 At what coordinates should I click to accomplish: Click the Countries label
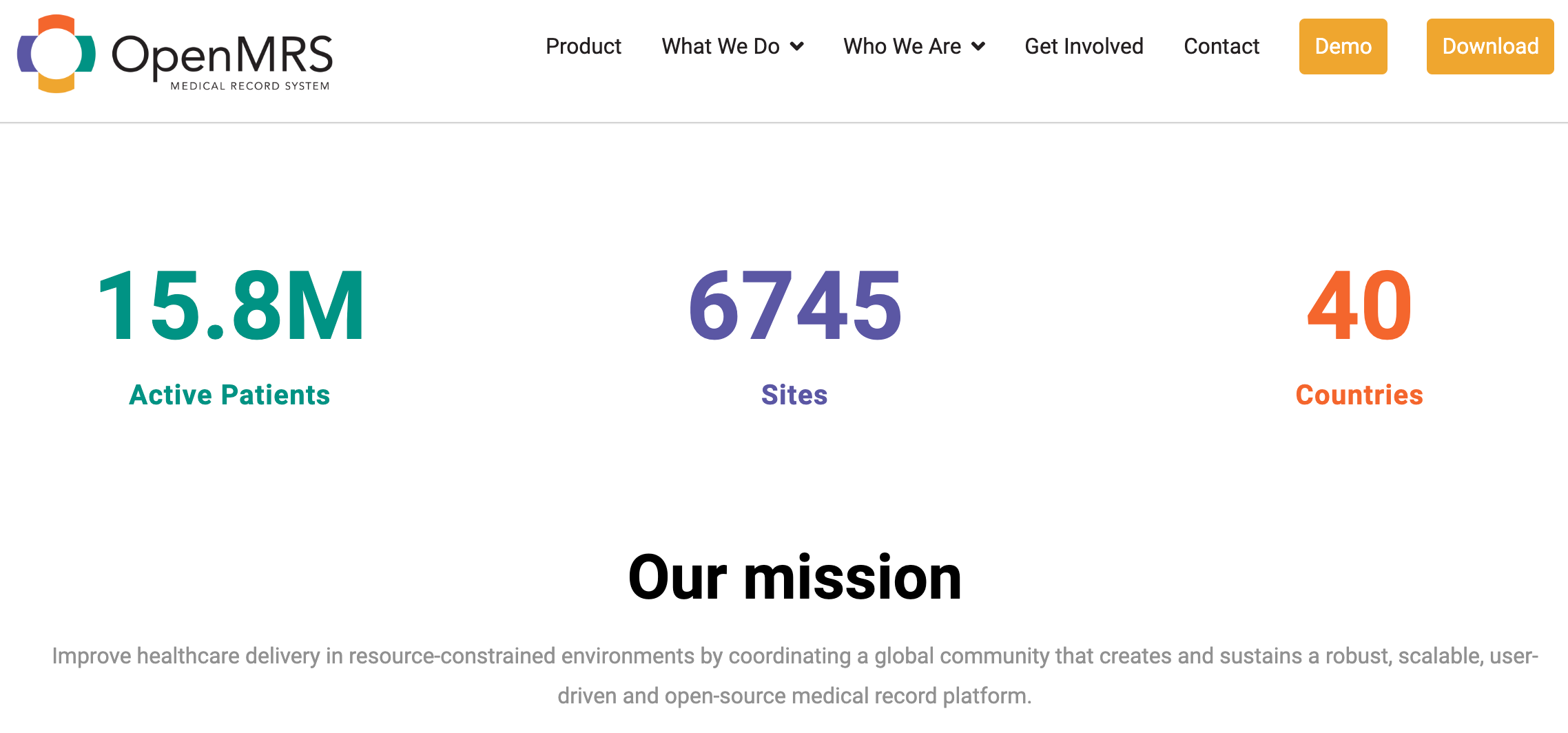pyautogui.click(x=1359, y=395)
